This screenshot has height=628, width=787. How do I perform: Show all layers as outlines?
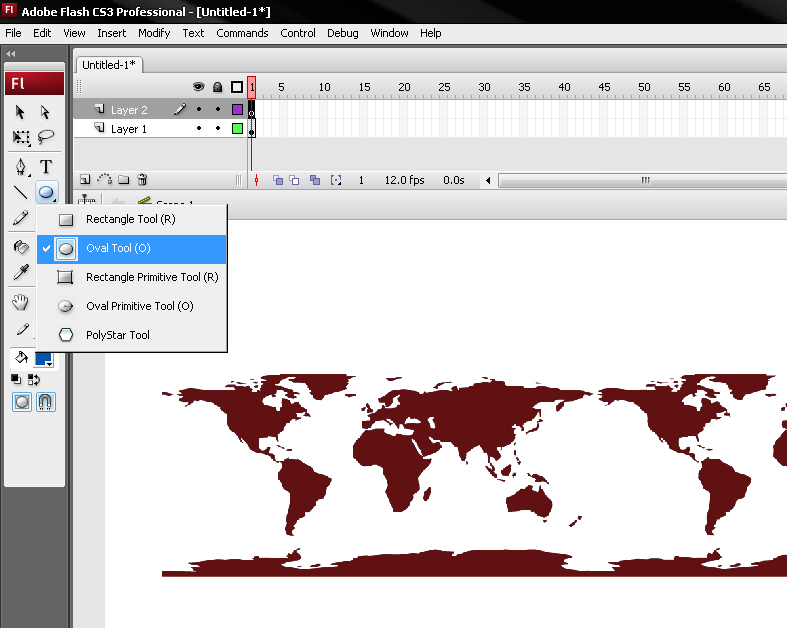pos(237,87)
